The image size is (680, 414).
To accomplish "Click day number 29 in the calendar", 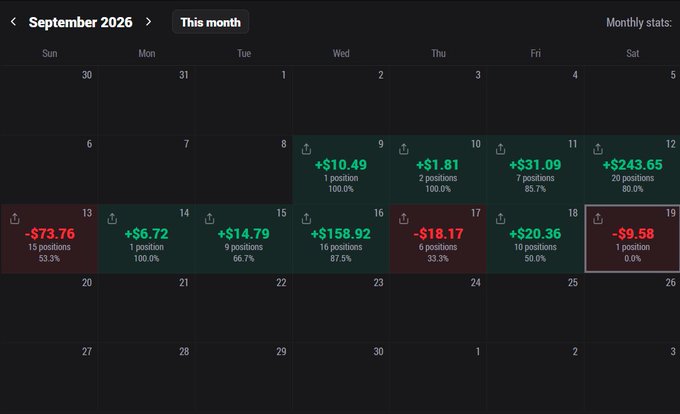I will pyautogui.click(x=281, y=352).
